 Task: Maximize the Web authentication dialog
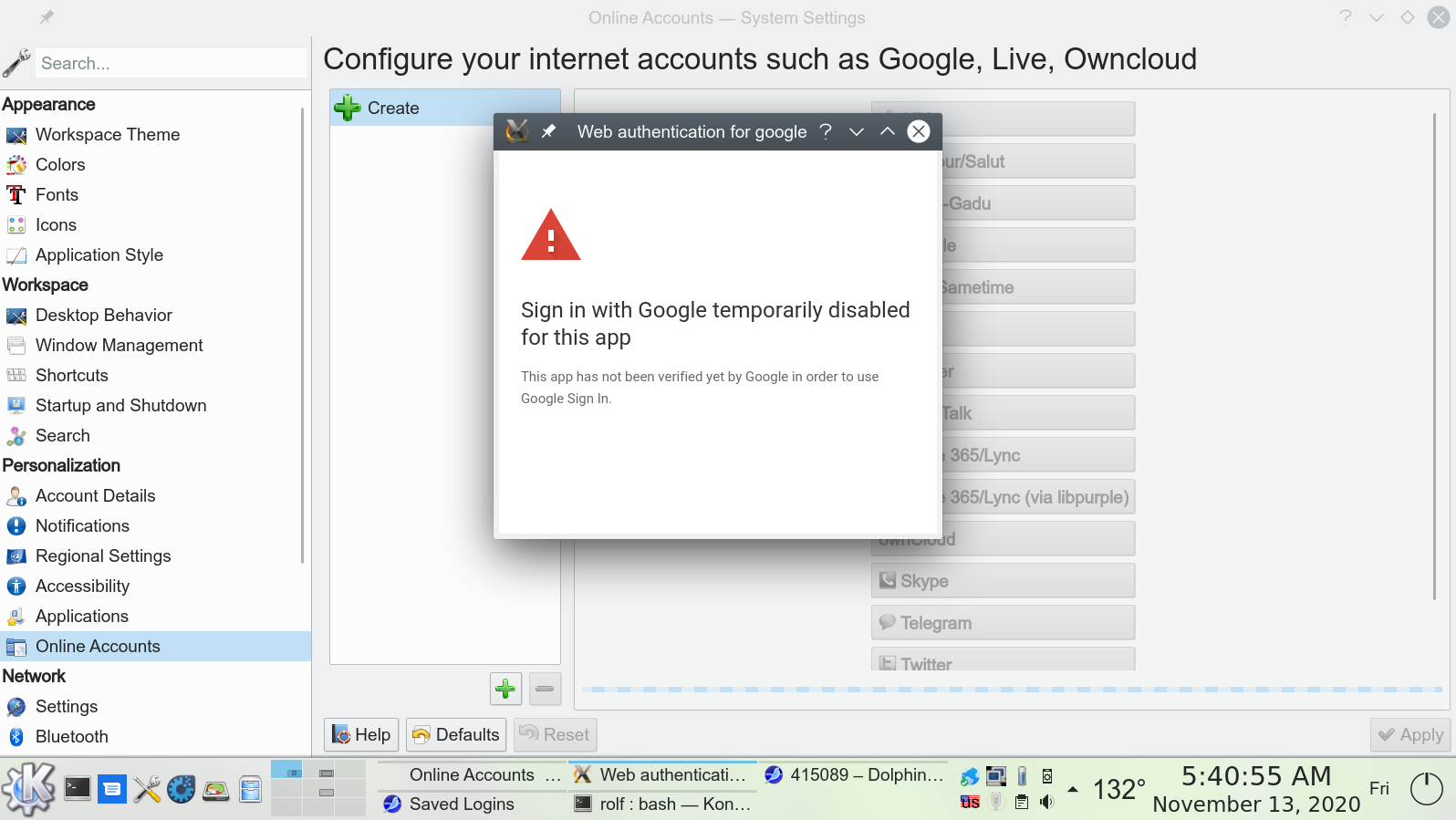(888, 131)
